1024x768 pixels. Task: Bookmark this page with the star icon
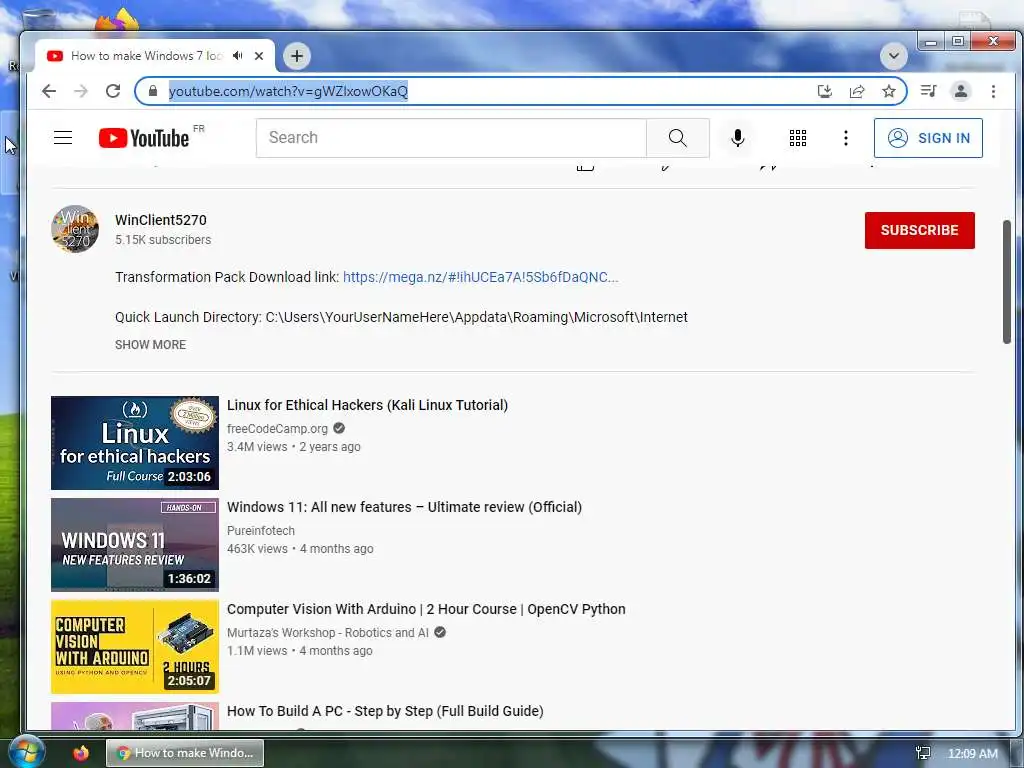point(889,91)
